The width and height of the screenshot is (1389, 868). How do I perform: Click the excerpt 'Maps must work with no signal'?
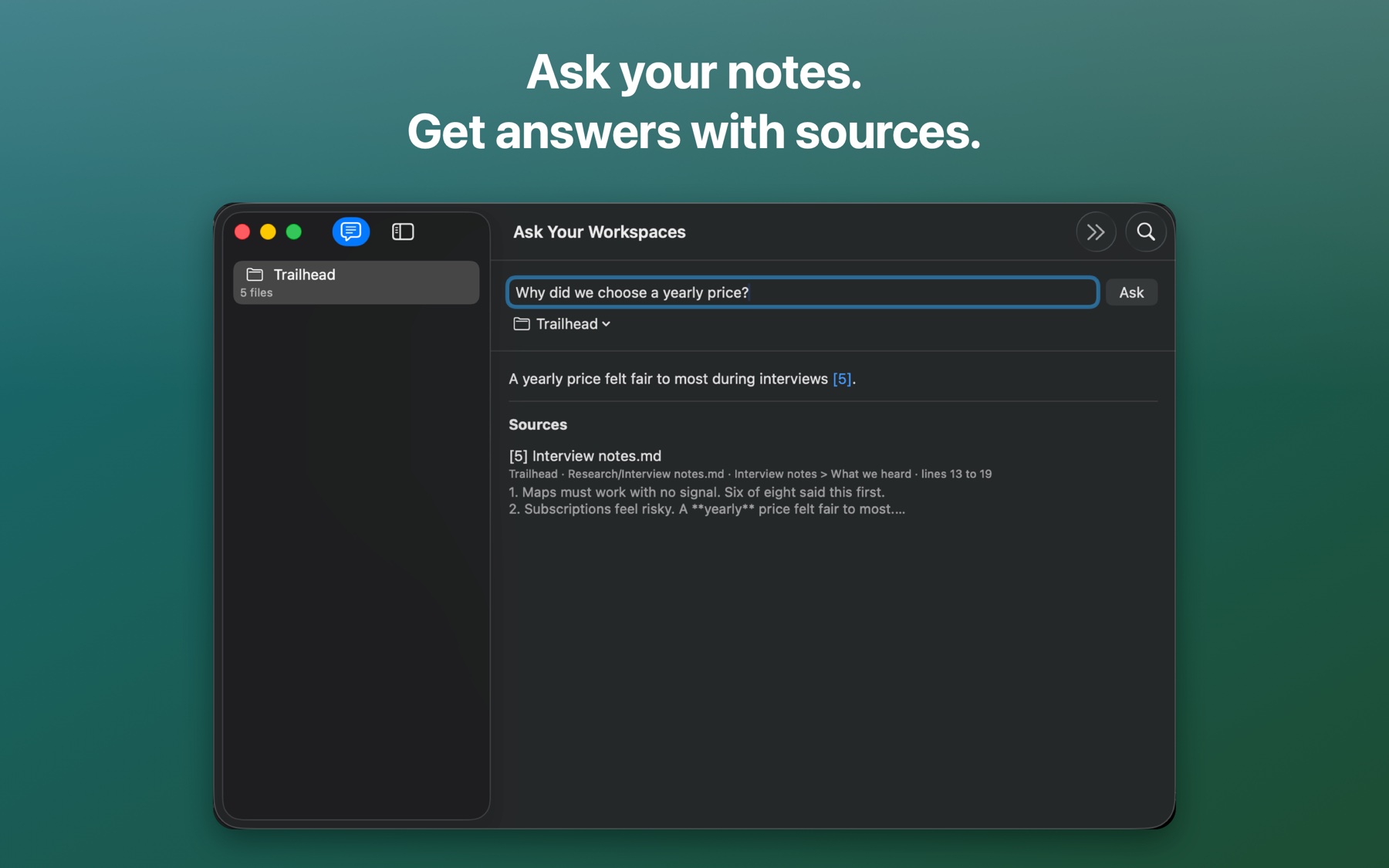pos(620,492)
